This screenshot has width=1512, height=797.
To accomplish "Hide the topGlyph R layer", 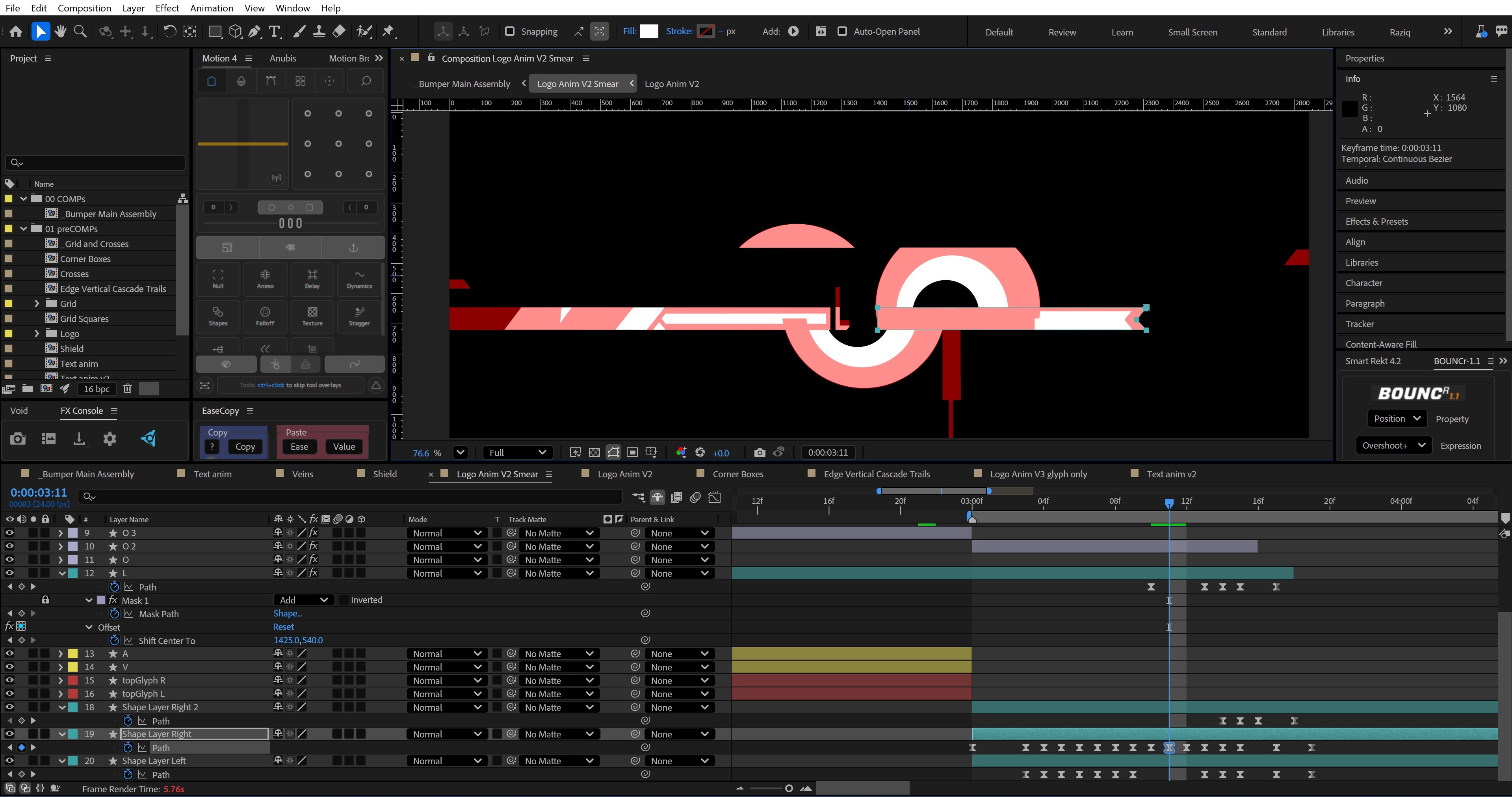I will [x=9, y=680].
